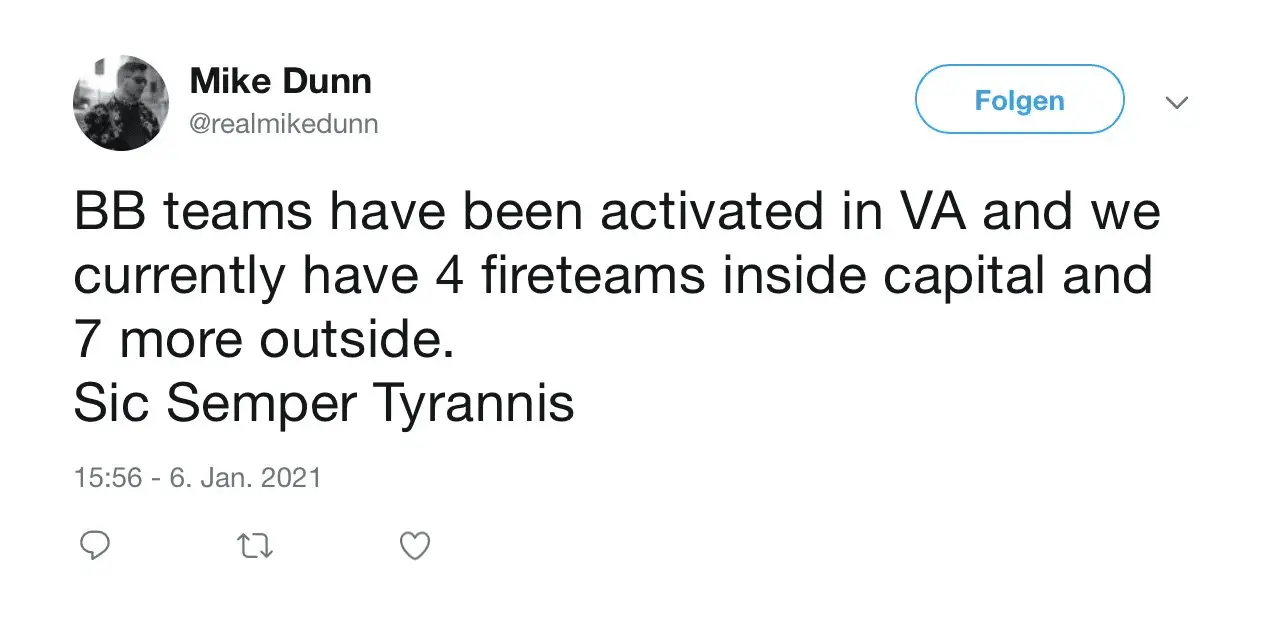Click the word "BB" starting the tweet

tap(104, 213)
